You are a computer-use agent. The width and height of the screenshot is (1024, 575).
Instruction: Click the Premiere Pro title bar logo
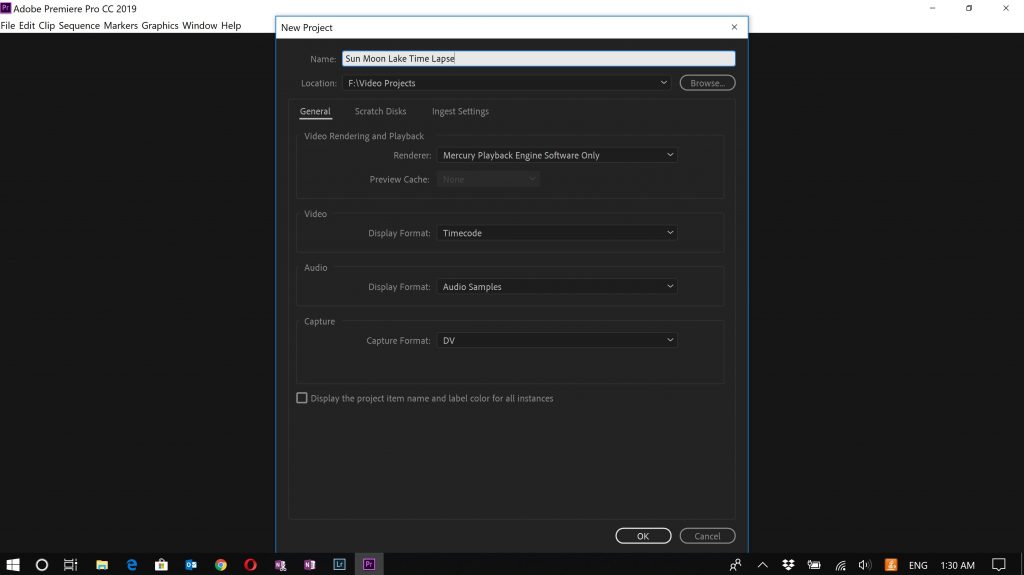point(6,8)
